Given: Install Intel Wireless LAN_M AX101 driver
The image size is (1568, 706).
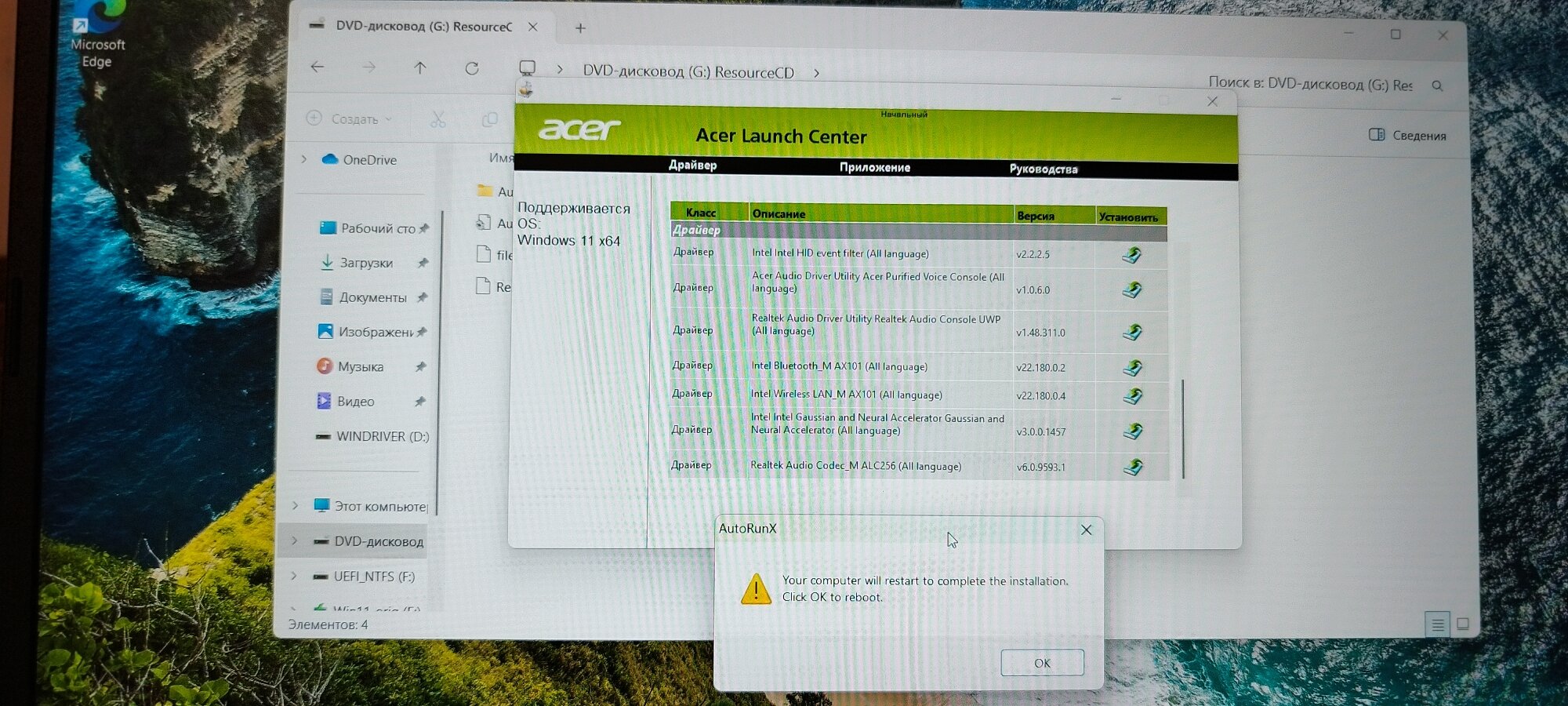Looking at the screenshot, I should pyautogui.click(x=1132, y=395).
